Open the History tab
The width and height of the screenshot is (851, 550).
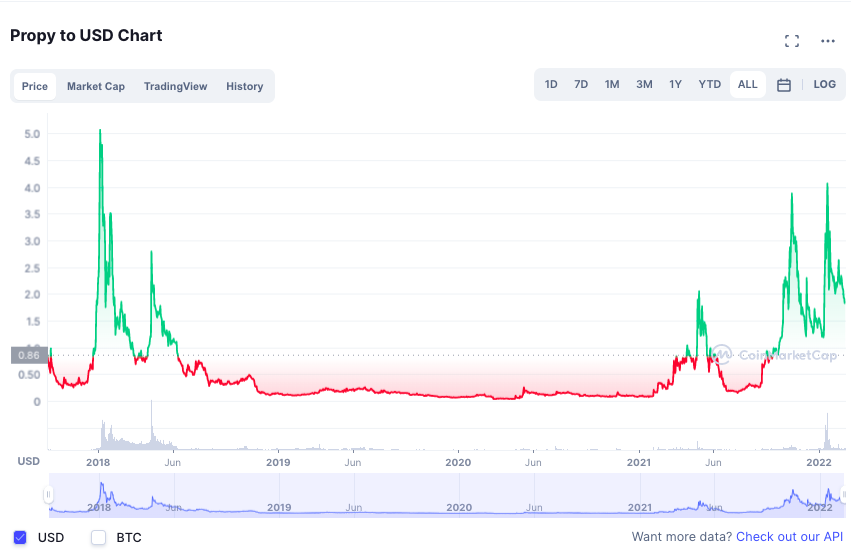point(245,86)
